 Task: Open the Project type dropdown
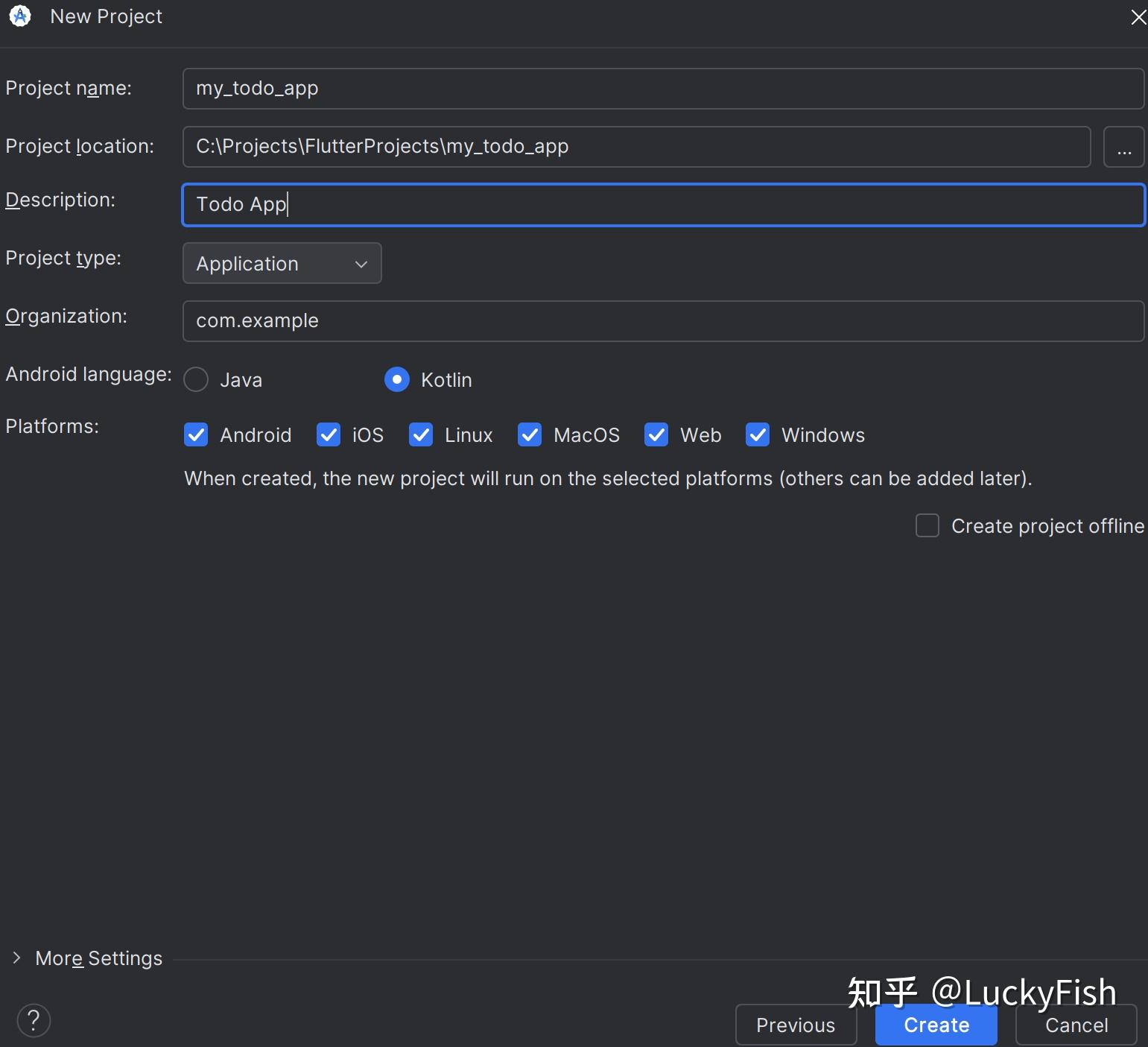pos(282,263)
